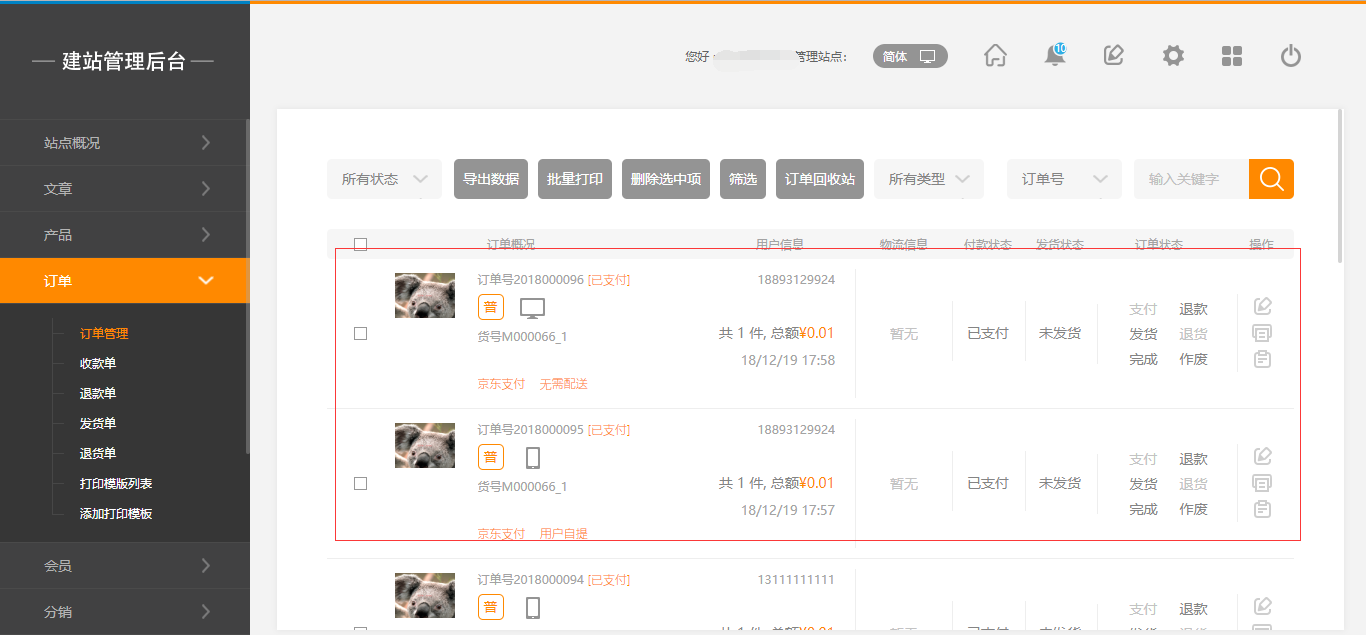Click the 简体 language switch toggle
The image size is (1366, 635).
pyautogui.click(x=909, y=57)
